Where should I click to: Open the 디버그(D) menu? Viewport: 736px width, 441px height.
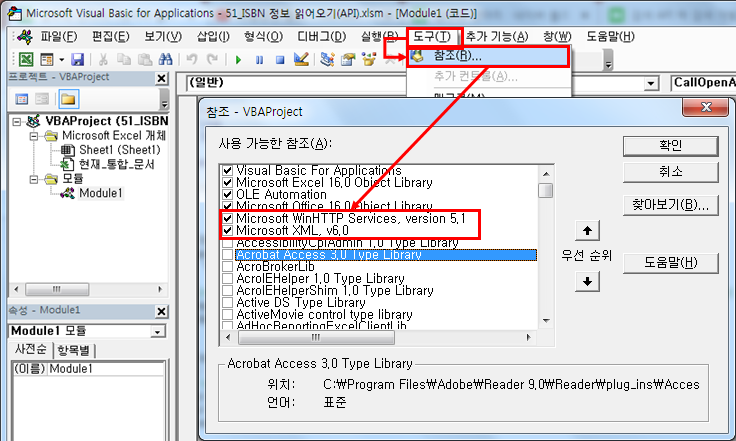(322, 37)
